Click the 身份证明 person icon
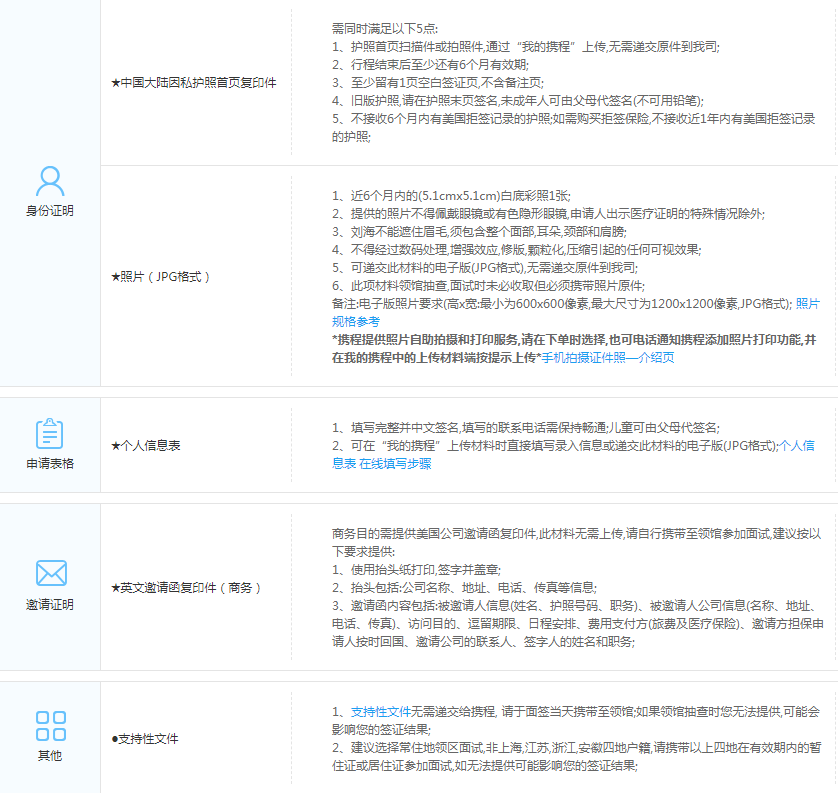This screenshot has height=793, width=838. click(x=50, y=181)
